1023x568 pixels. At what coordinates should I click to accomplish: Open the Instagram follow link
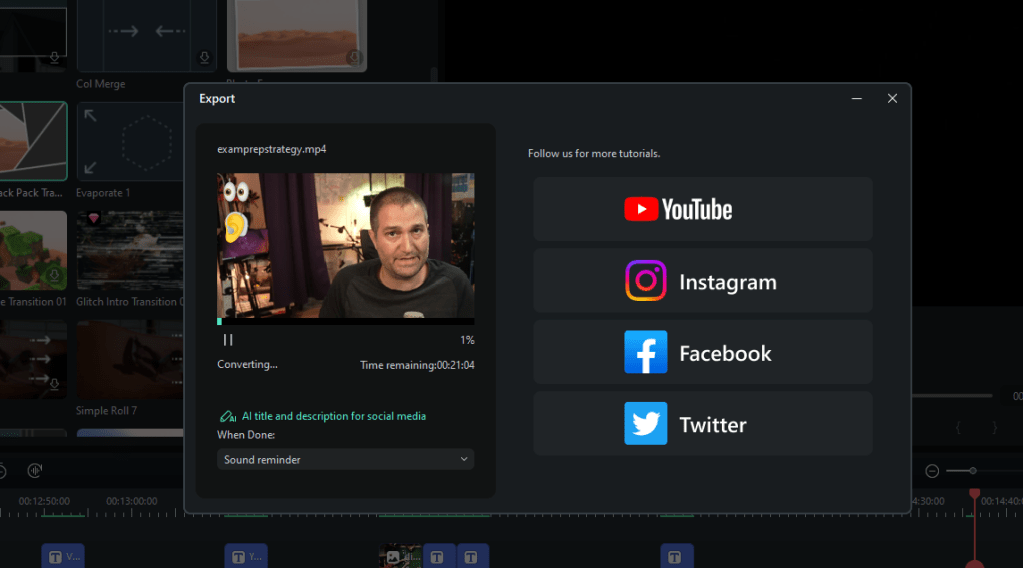tap(703, 280)
